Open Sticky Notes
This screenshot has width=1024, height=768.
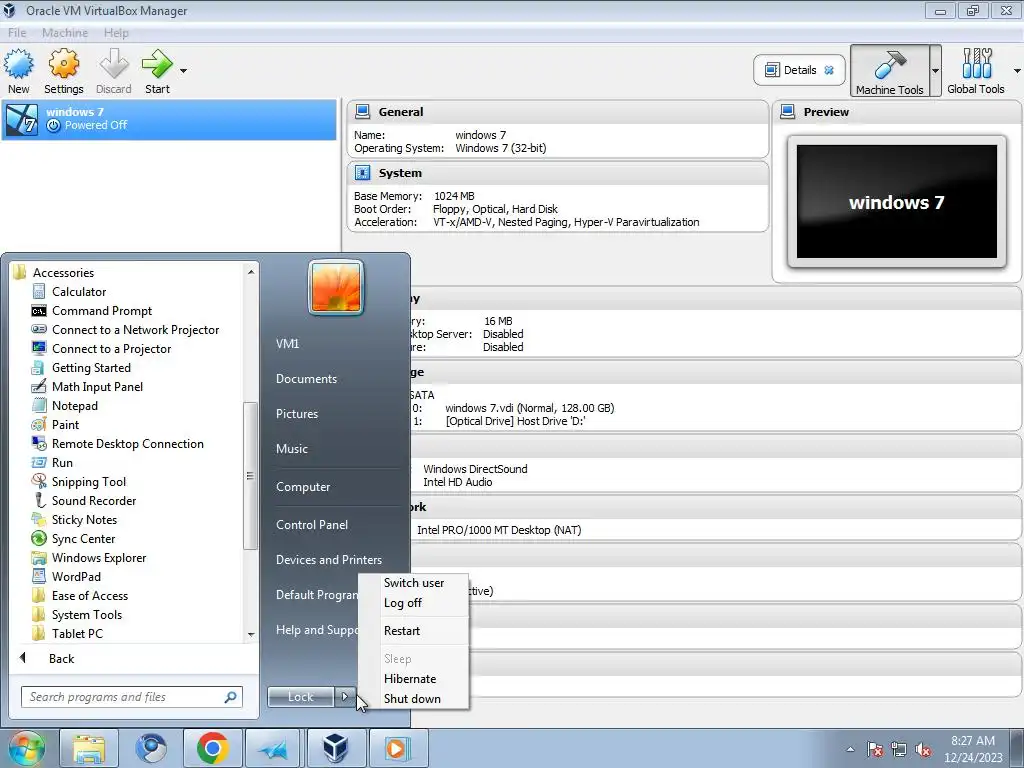tap(84, 519)
